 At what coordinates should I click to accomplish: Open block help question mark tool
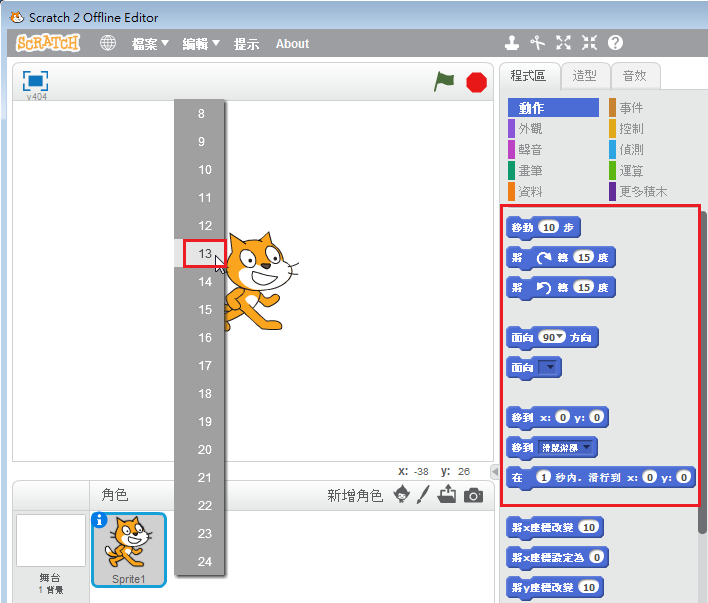(x=615, y=43)
